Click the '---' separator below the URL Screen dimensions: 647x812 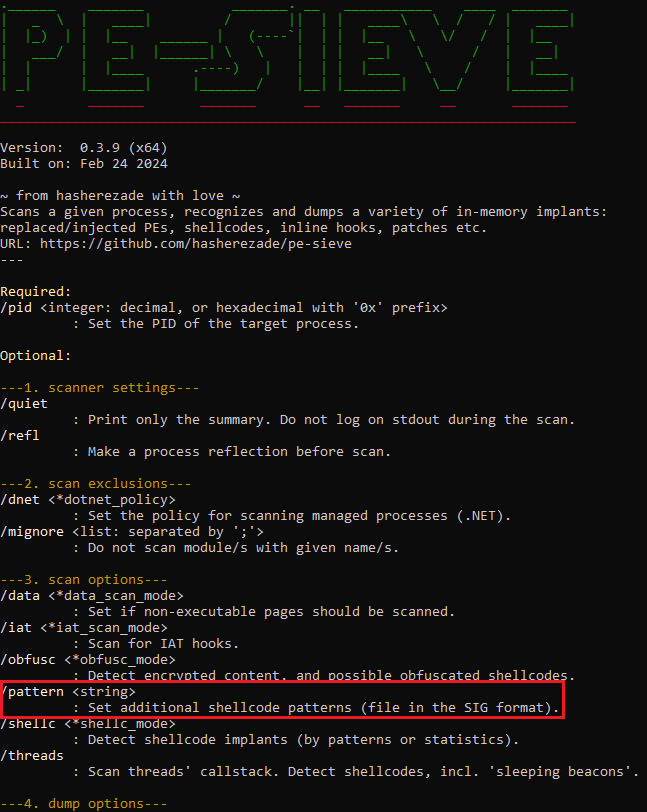[11, 259]
